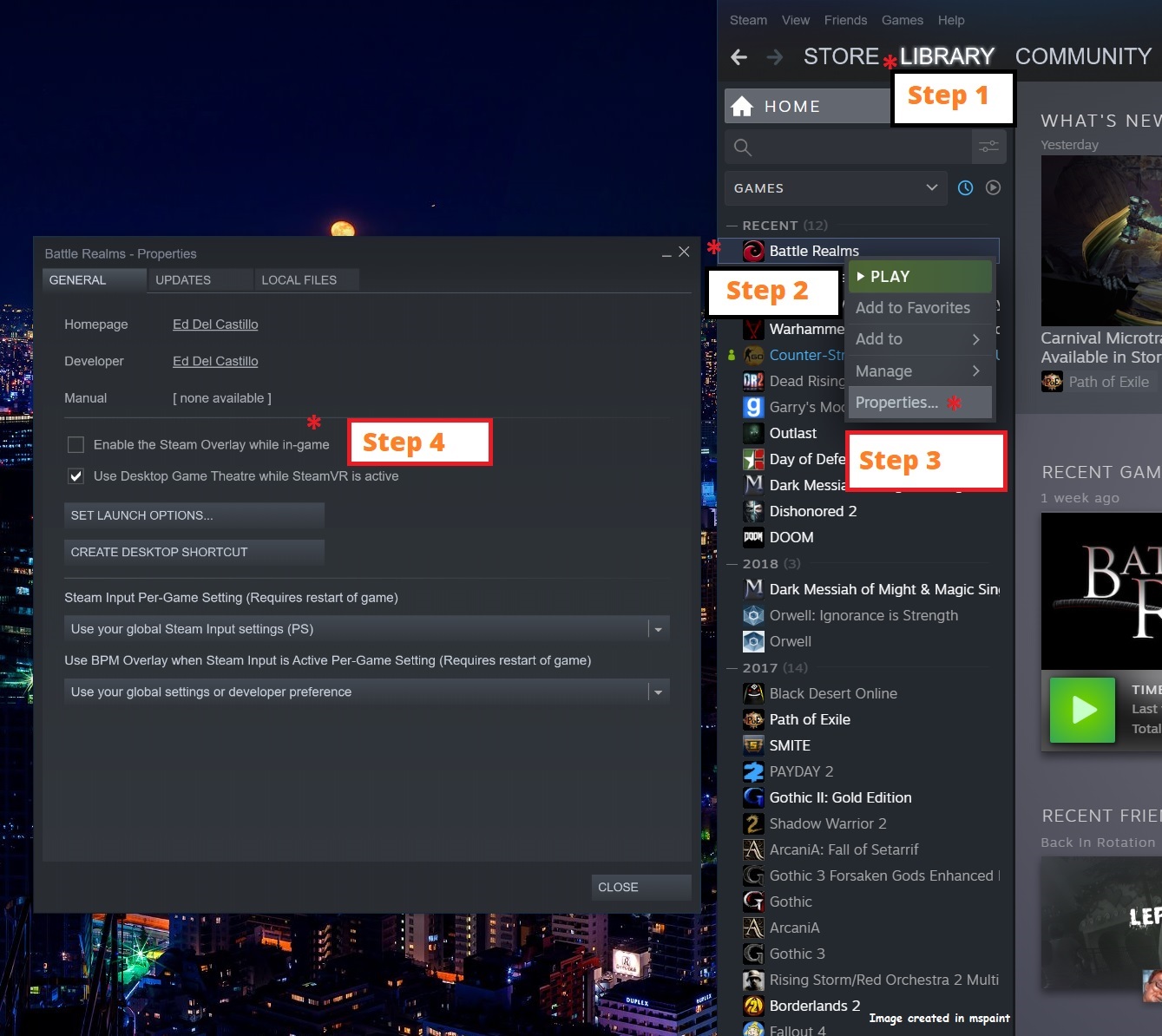Click the Counter-Strike game icon
The image size is (1162, 1036).
tap(753, 355)
